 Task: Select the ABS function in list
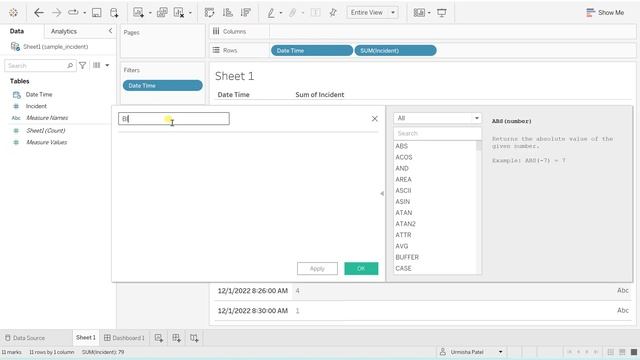tap(402, 146)
